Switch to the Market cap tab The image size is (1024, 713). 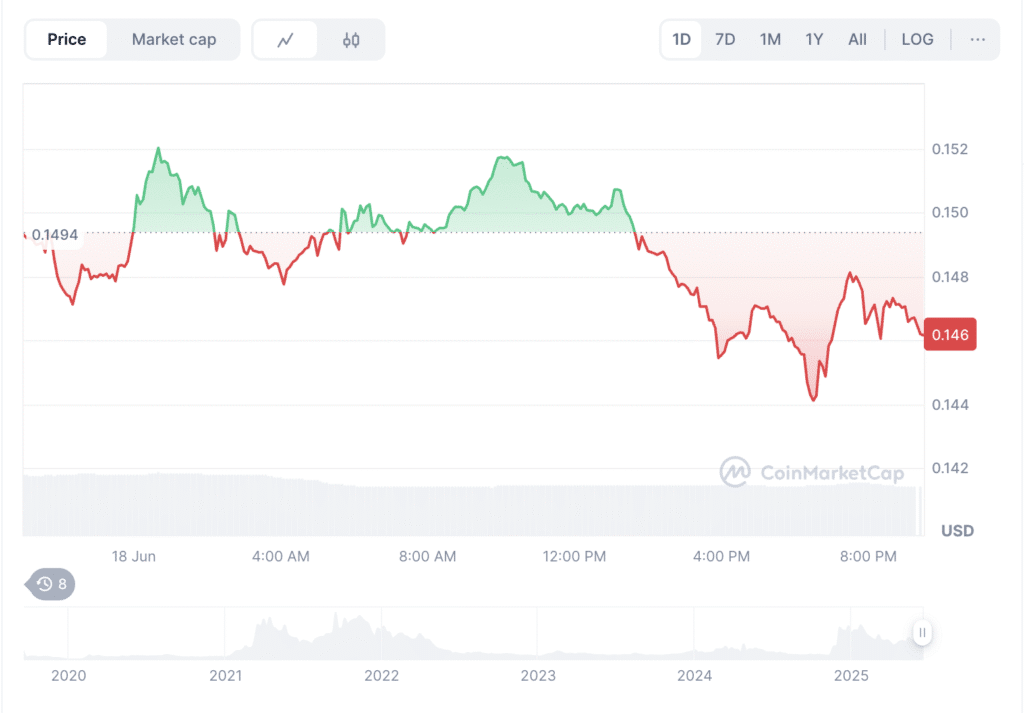(174, 40)
